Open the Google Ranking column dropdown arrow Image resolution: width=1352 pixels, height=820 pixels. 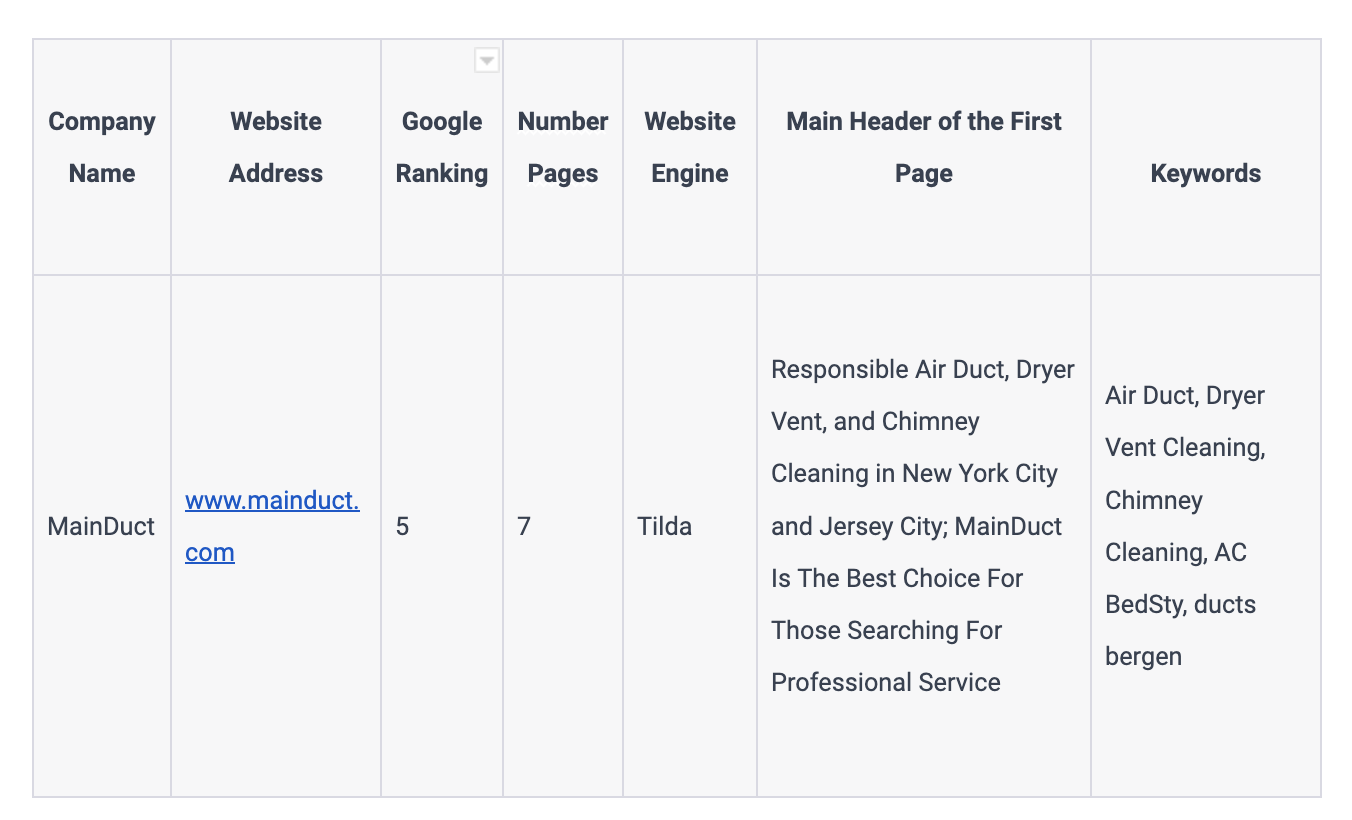click(486, 61)
